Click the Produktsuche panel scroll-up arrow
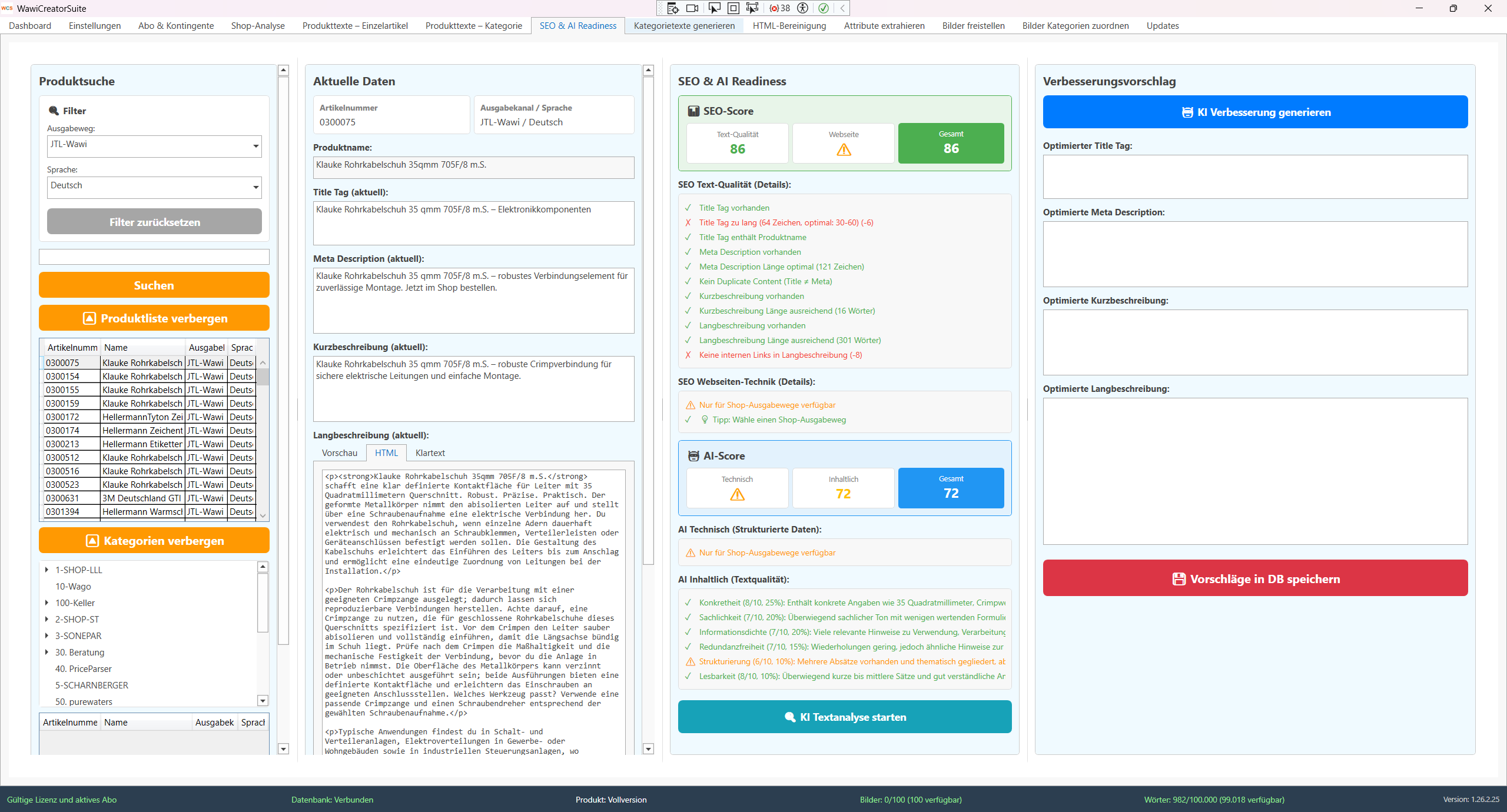1507x812 pixels. (x=283, y=71)
